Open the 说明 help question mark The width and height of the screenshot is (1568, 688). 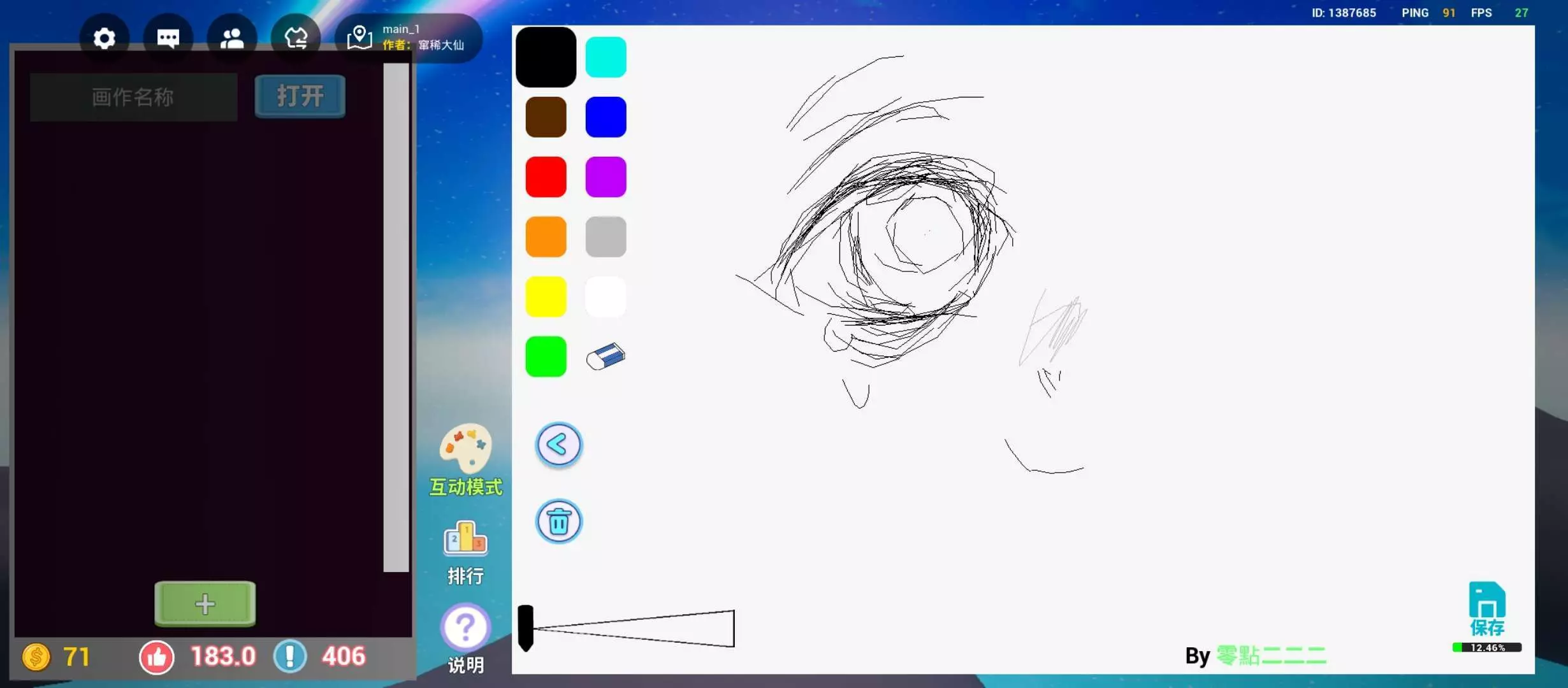[465, 627]
